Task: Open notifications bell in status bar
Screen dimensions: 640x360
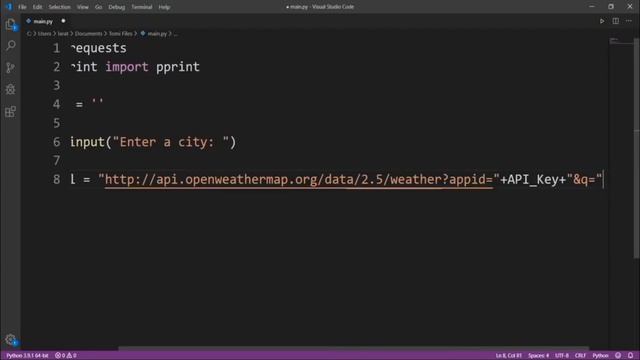Action: [631, 356]
